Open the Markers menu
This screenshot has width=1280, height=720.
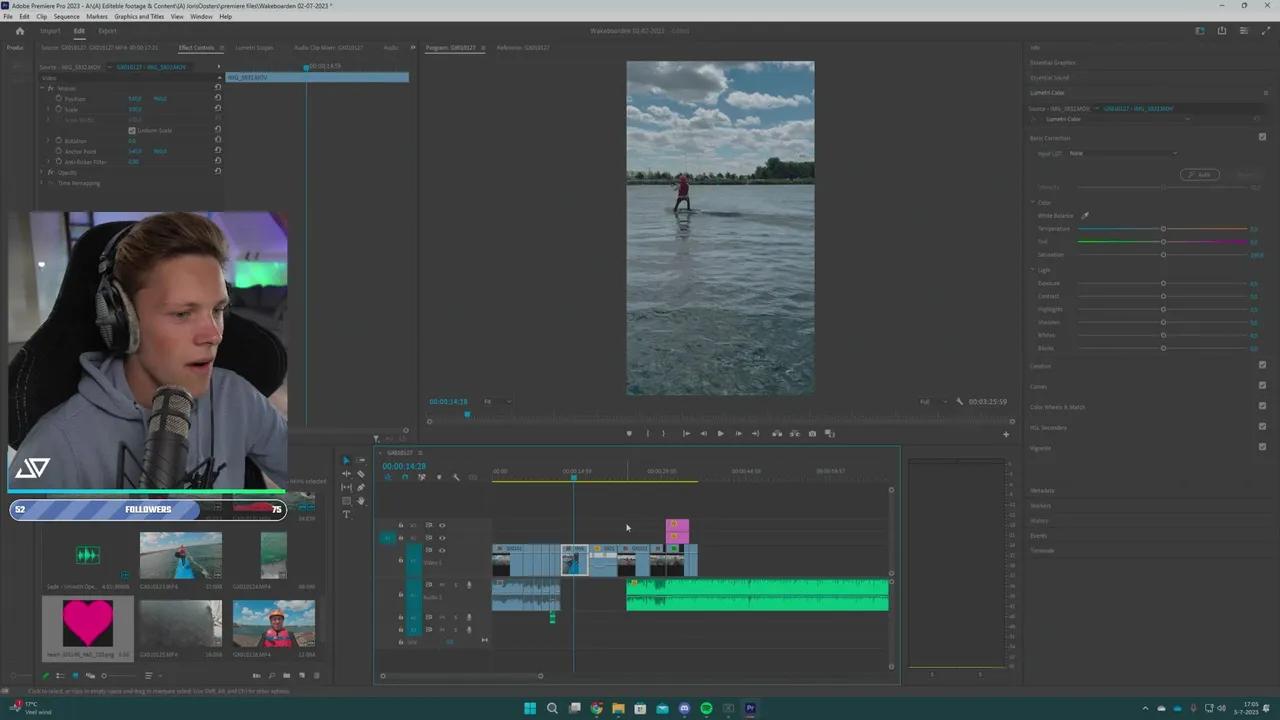pos(97,16)
